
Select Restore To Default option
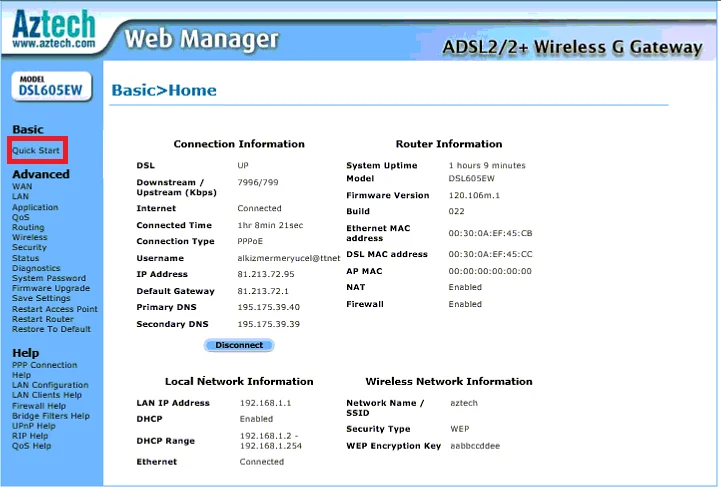51,329
